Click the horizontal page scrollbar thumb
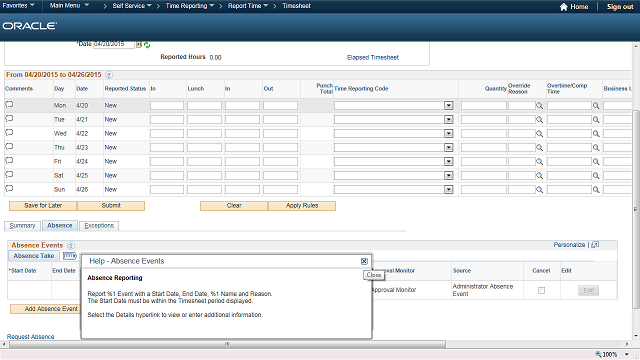The image size is (640, 360). coord(227,344)
